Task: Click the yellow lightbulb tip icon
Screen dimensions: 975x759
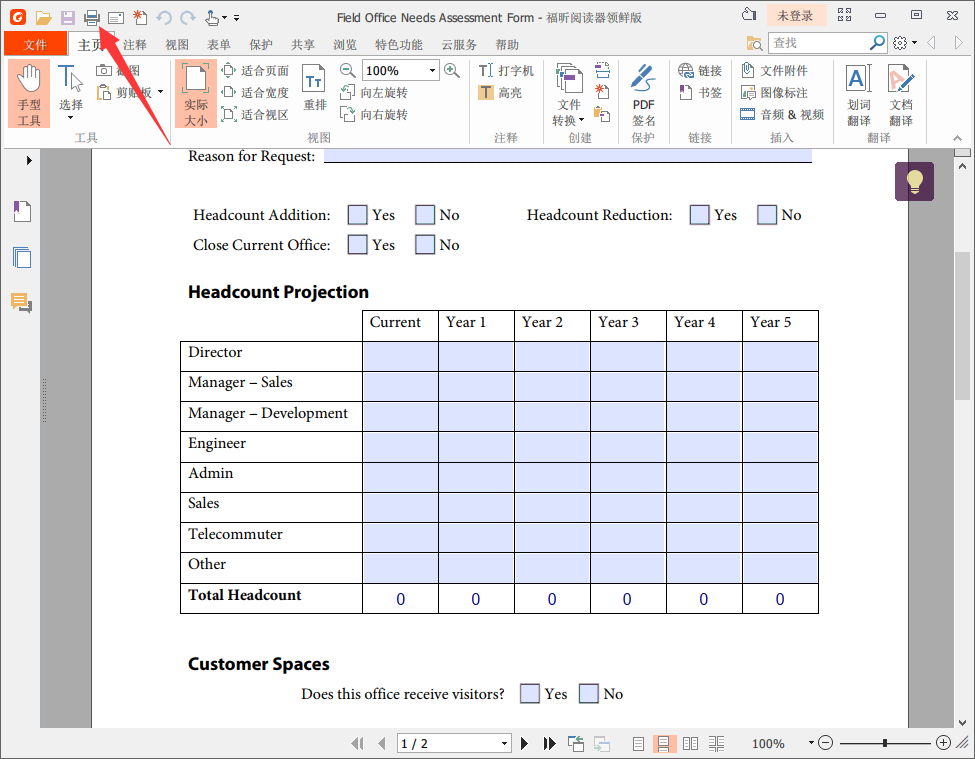Action: pyautogui.click(x=914, y=182)
